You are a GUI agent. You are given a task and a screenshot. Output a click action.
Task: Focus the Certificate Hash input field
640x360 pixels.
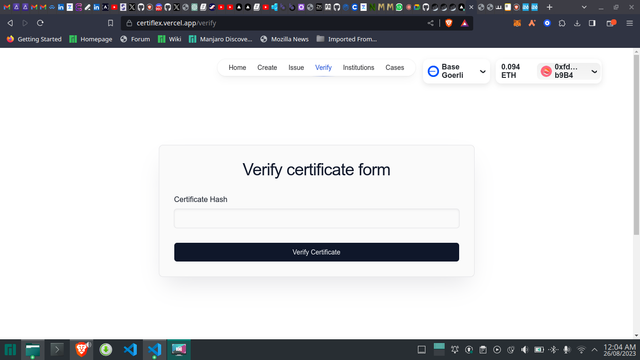point(316,218)
